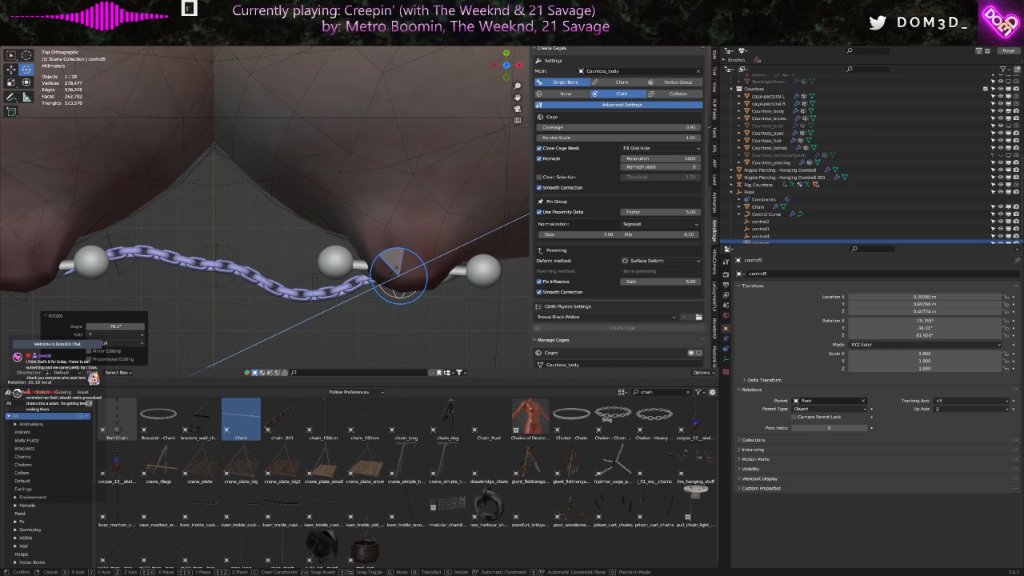1024x576 pixels.
Task: Select the Vertex Group tab
Action: coord(675,82)
